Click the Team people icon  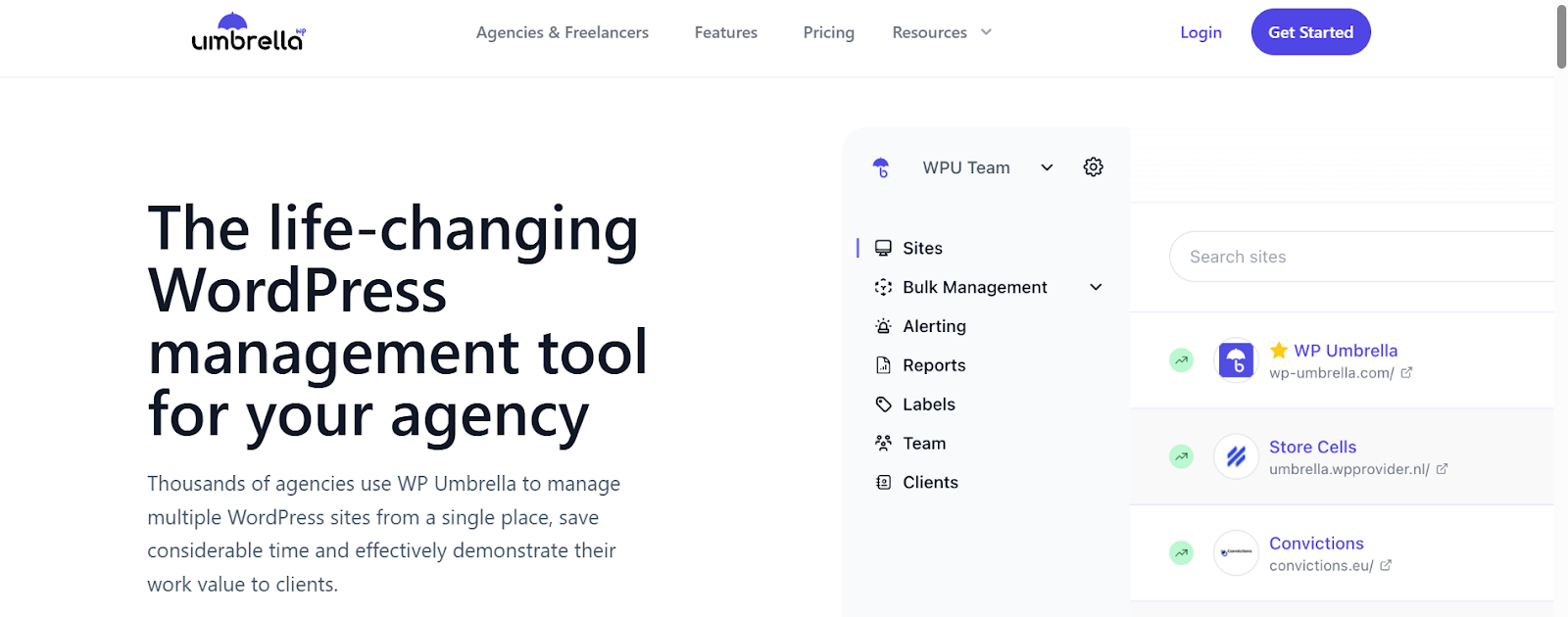[883, 443]
